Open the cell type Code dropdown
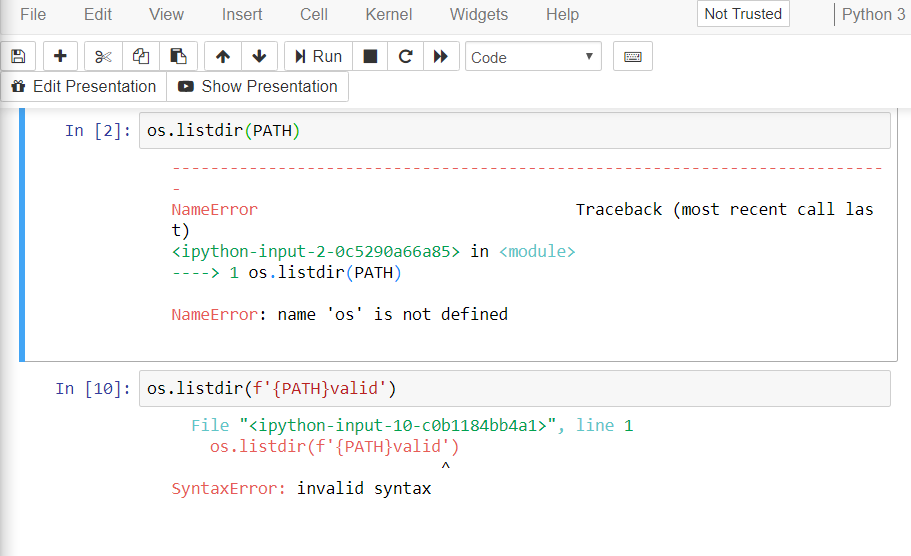Screen dimensions: 911x556 coord(532,57)
